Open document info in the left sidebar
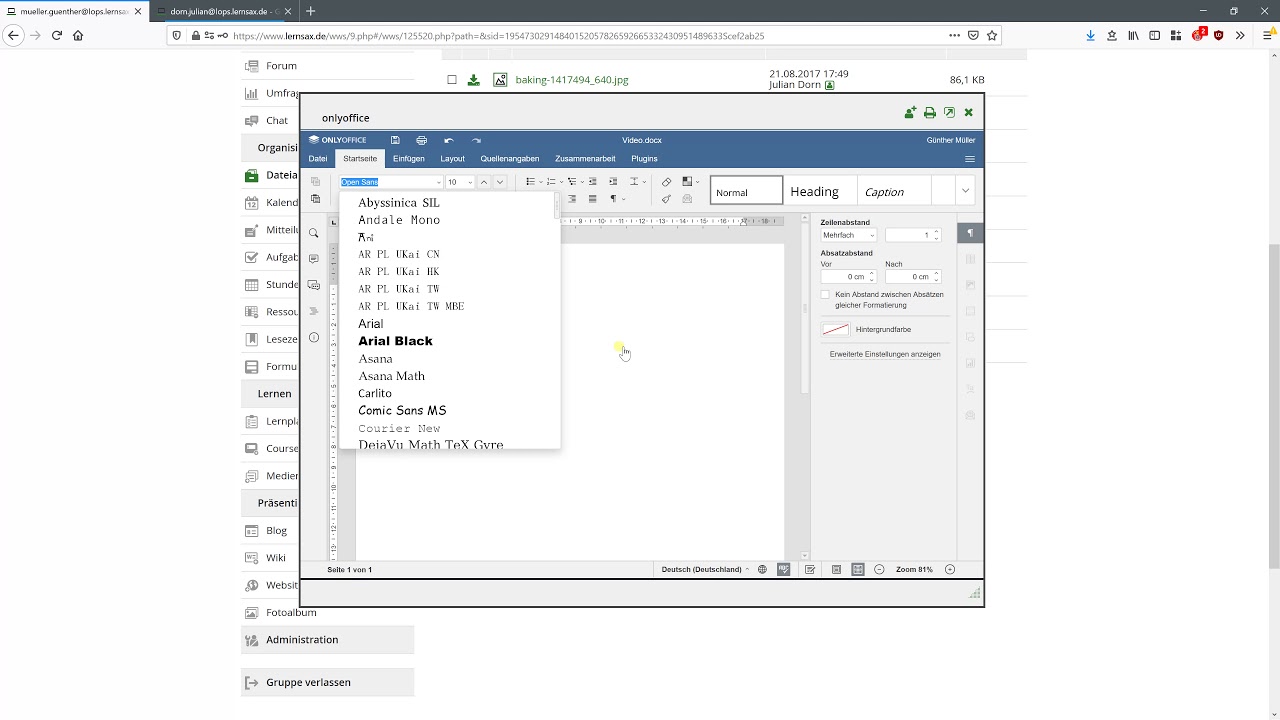1280x720 pixels. point(314,337)
